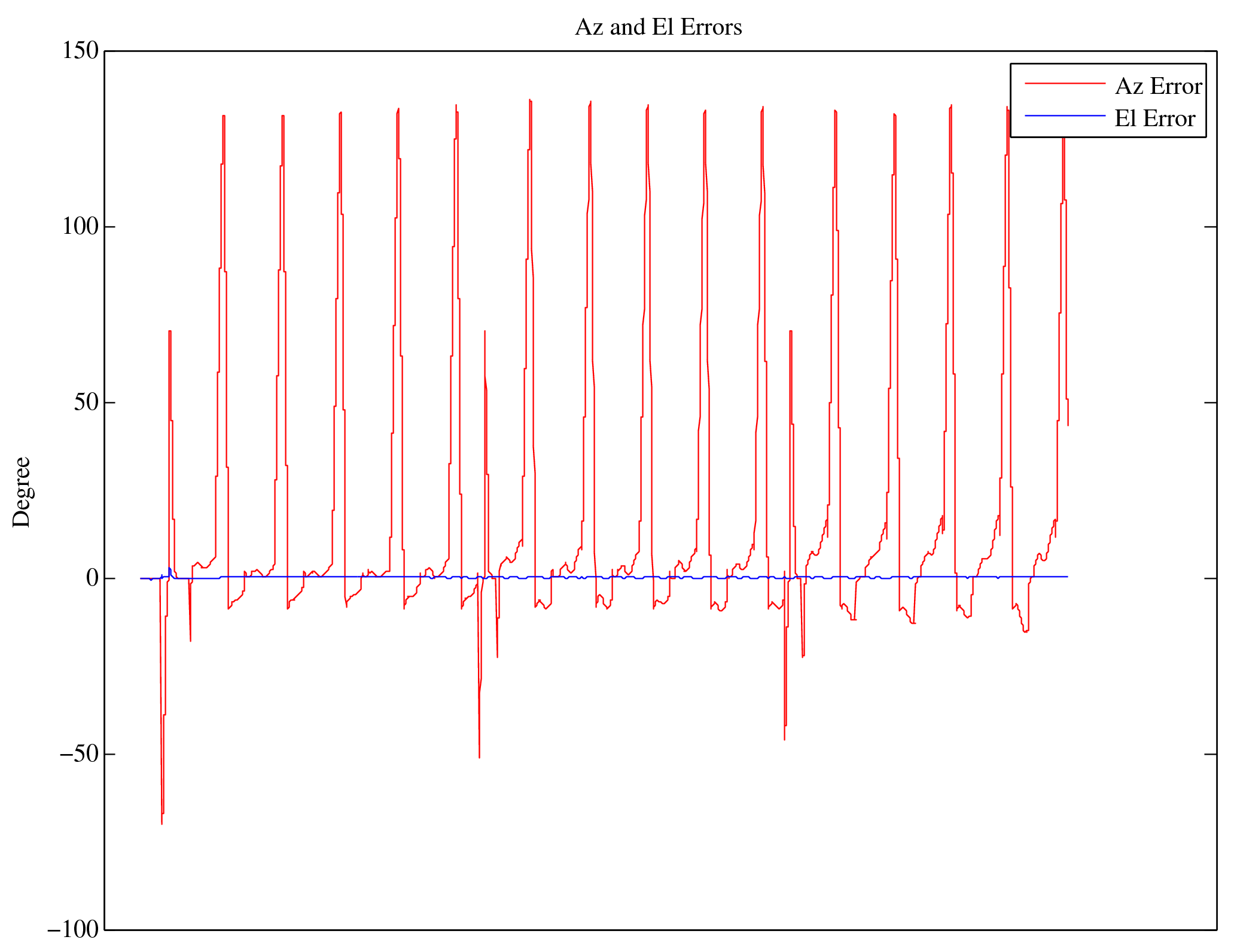This screenshot has height=952, width=1234.
Task: Click the −50 y-axis tick label
Action: click(x=78, y=754)
